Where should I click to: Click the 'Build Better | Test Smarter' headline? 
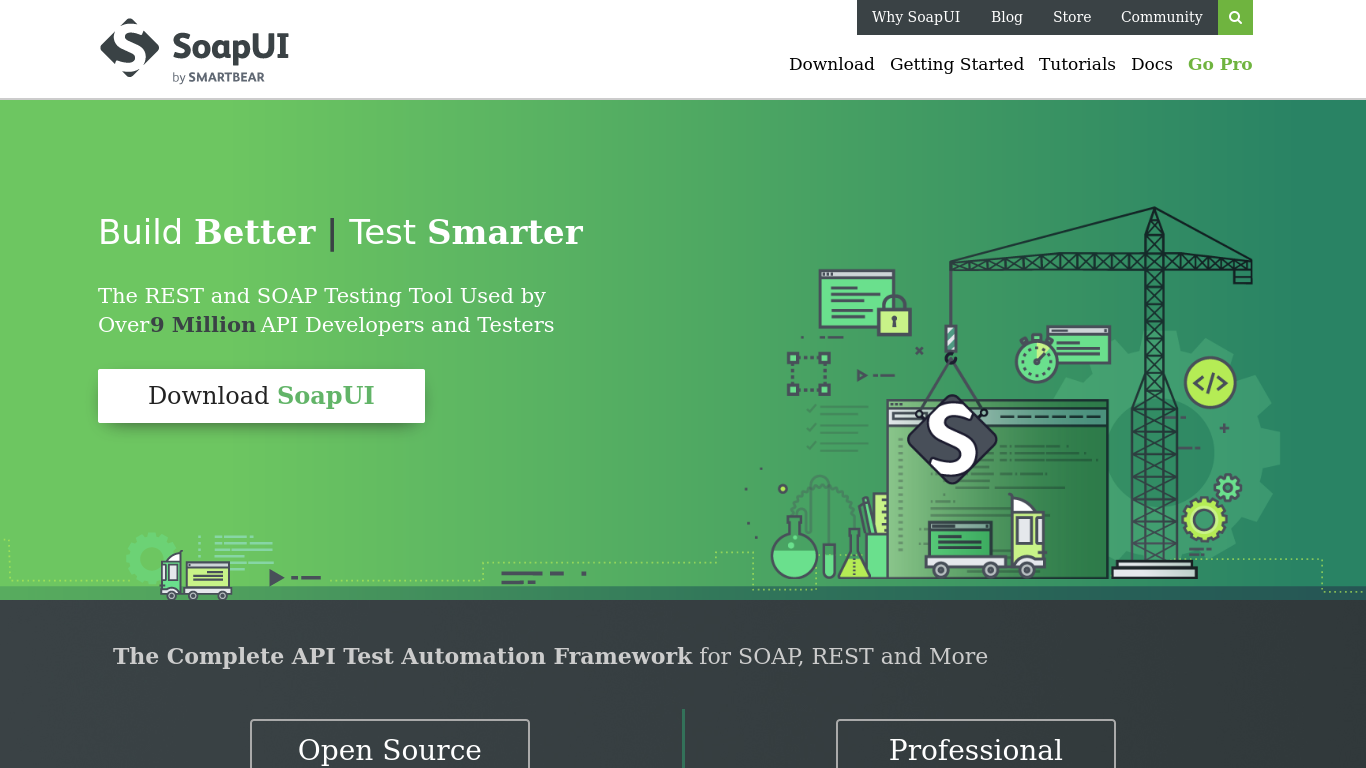click(340, 232)
